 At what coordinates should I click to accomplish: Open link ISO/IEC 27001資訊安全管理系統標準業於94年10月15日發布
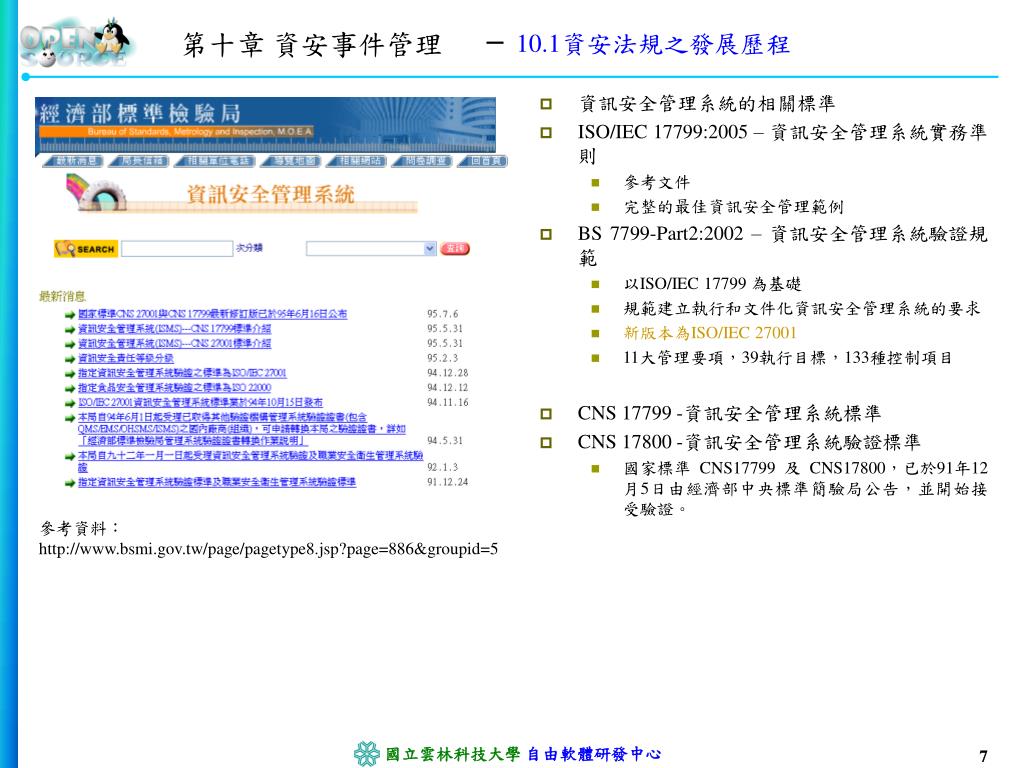click(200, 402)
